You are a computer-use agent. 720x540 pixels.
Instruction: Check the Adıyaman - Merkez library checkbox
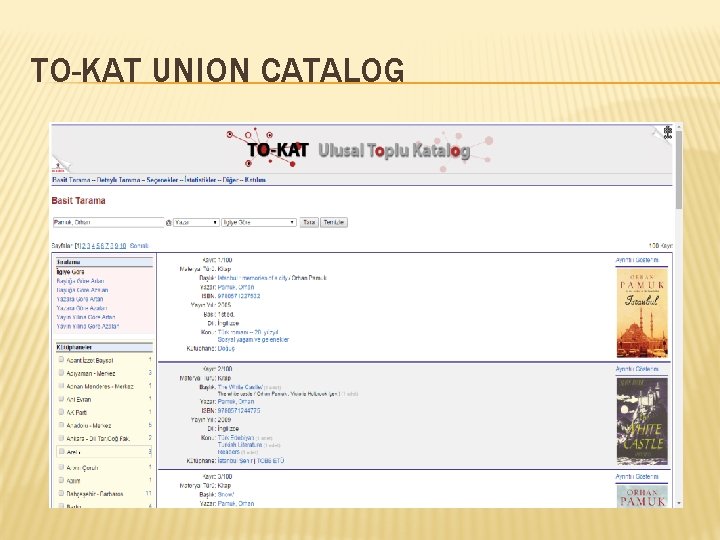pyautogui.click(x=61, y=373)
